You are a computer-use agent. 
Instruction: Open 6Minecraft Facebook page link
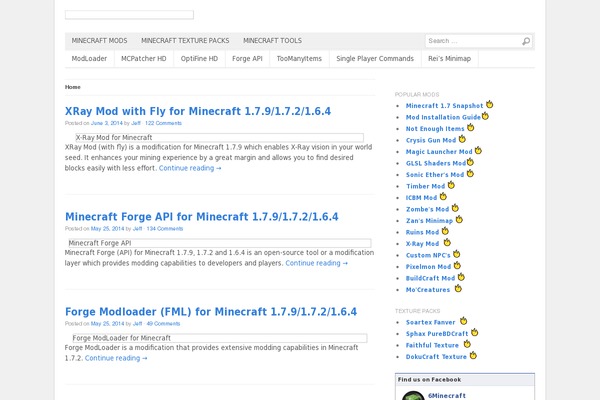click(447, 395)
